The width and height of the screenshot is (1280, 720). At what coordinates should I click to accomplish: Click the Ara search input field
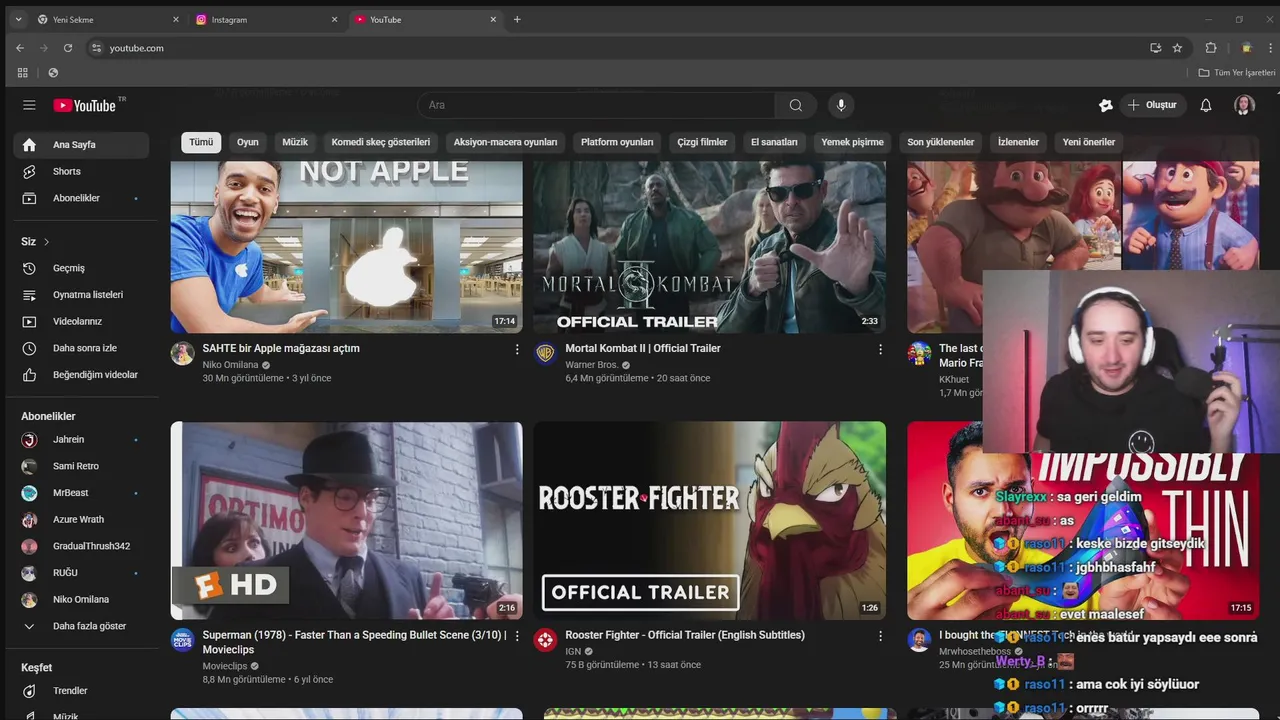coord(596,105)
